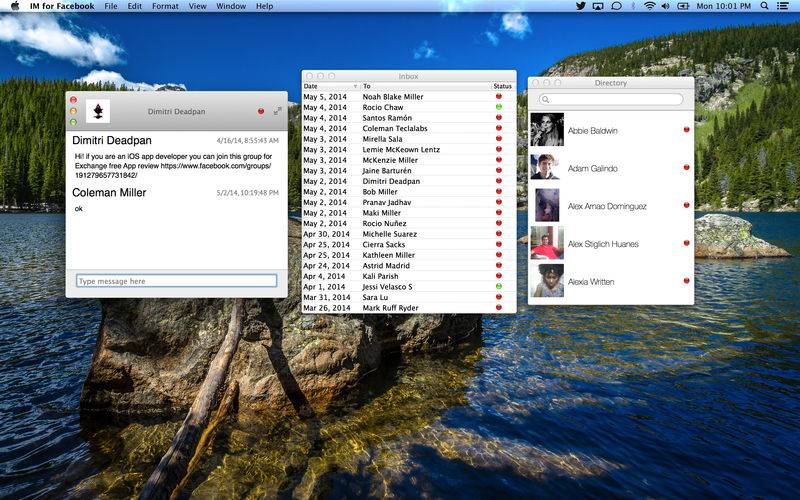Image resolution: width=800 pixels, height=500 pixels.
Task: Click the Directory search magnifier icon
Action: pyautogui.click(x=545, y=99)
